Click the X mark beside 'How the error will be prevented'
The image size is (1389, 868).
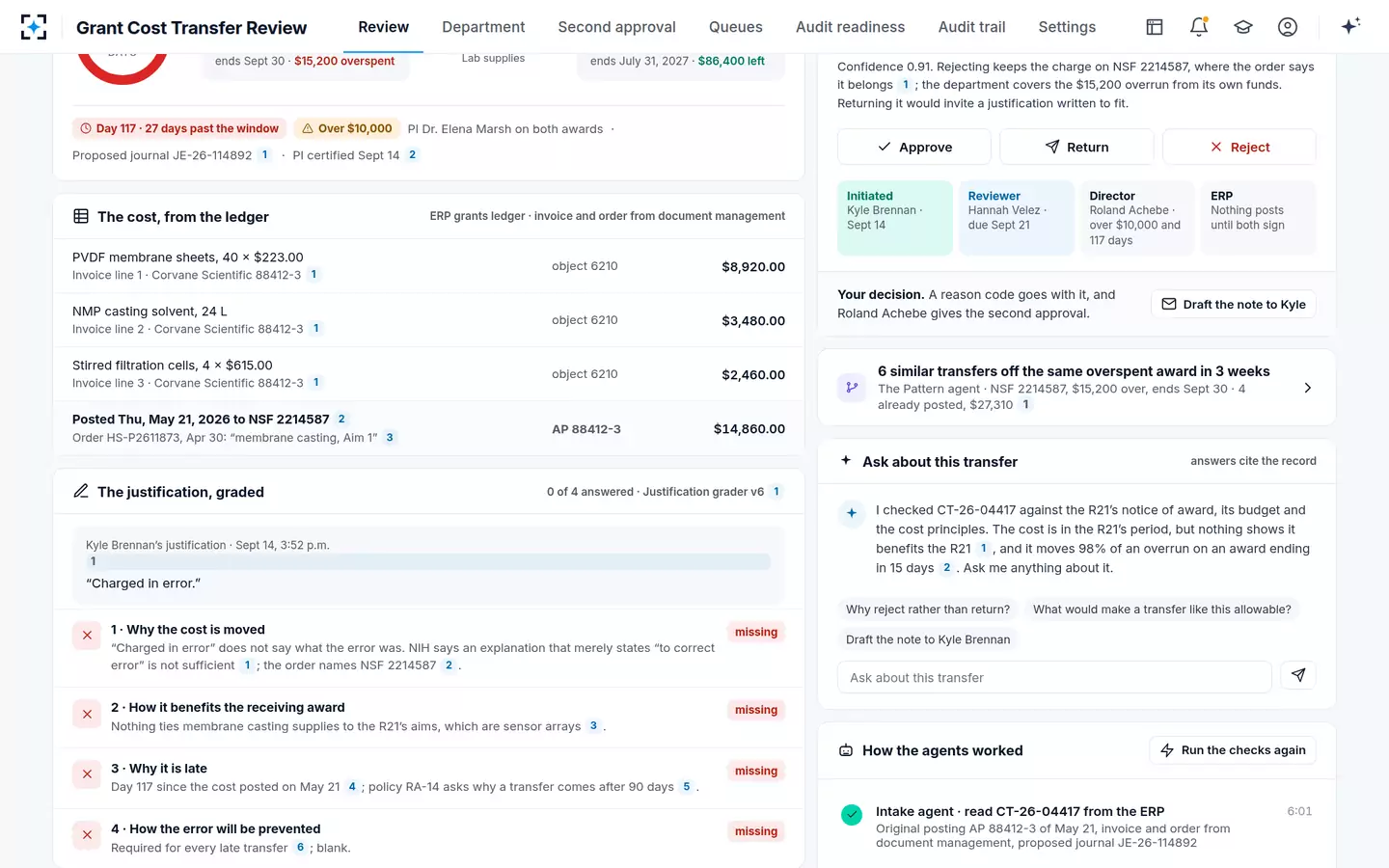tap(87, 835)
